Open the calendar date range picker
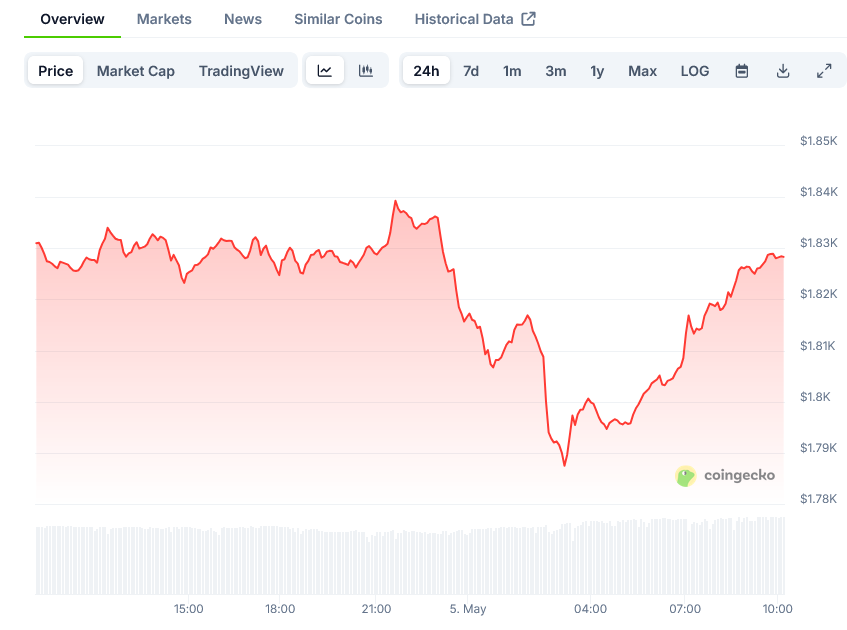This screenshot has height=630, width=847. click(x=741, y=71)
